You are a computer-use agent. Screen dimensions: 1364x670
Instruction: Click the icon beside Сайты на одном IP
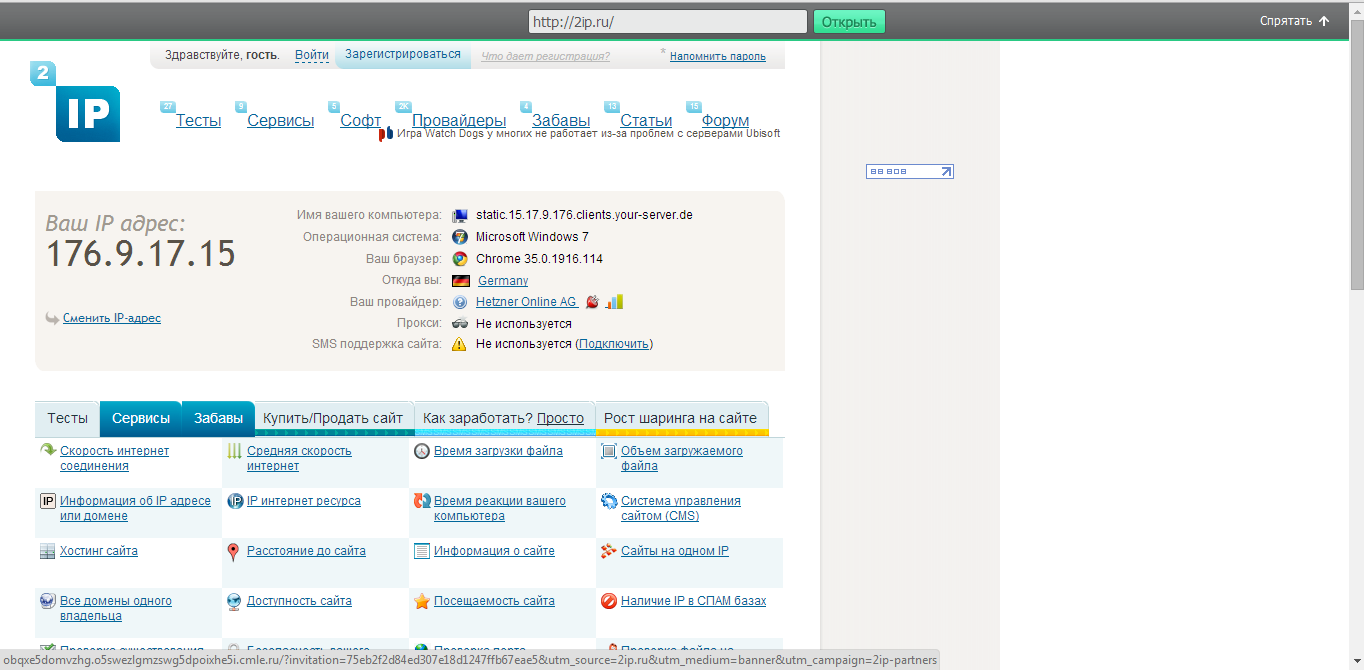[608, 551]
